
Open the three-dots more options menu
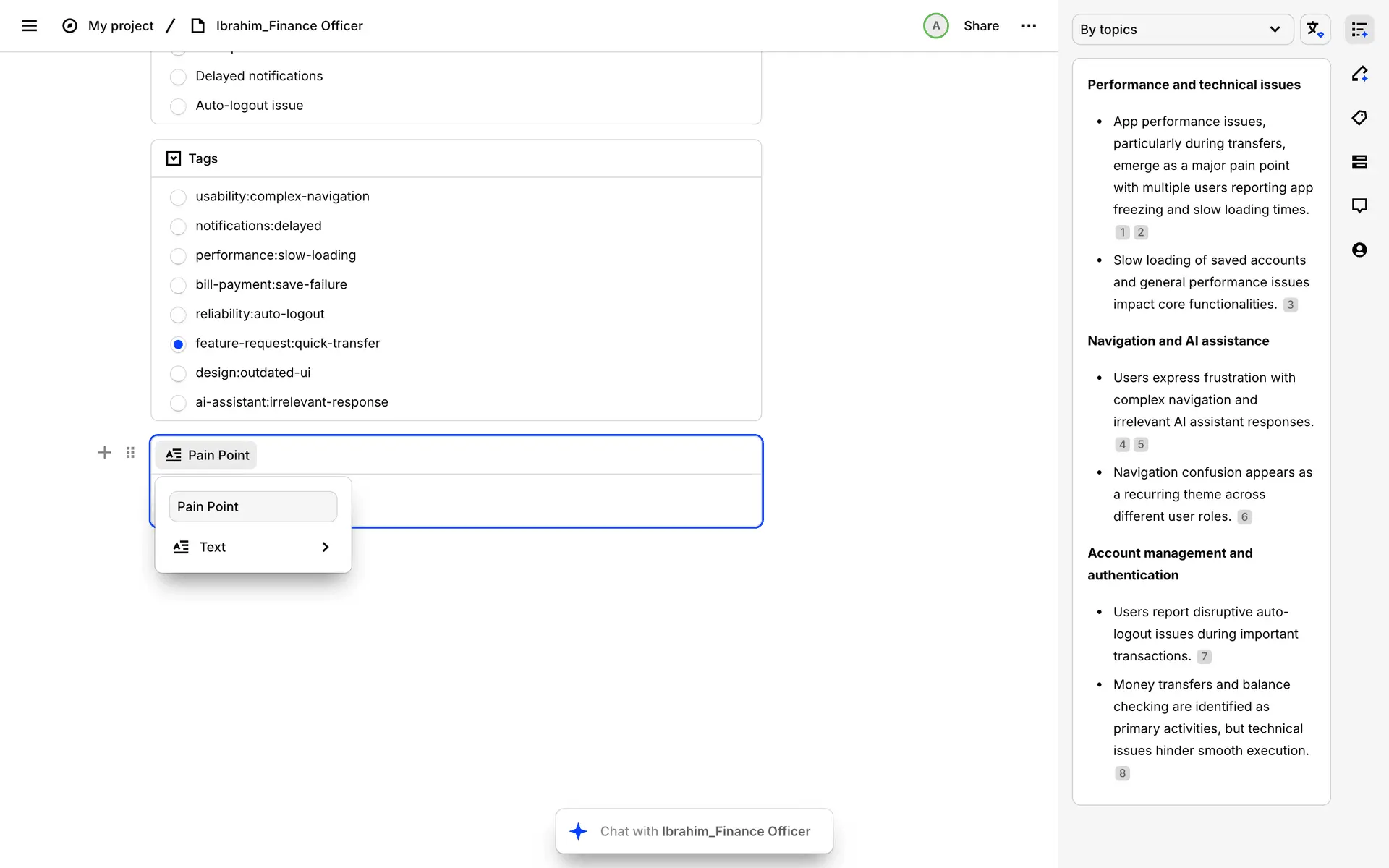[x=1028, y=26]
